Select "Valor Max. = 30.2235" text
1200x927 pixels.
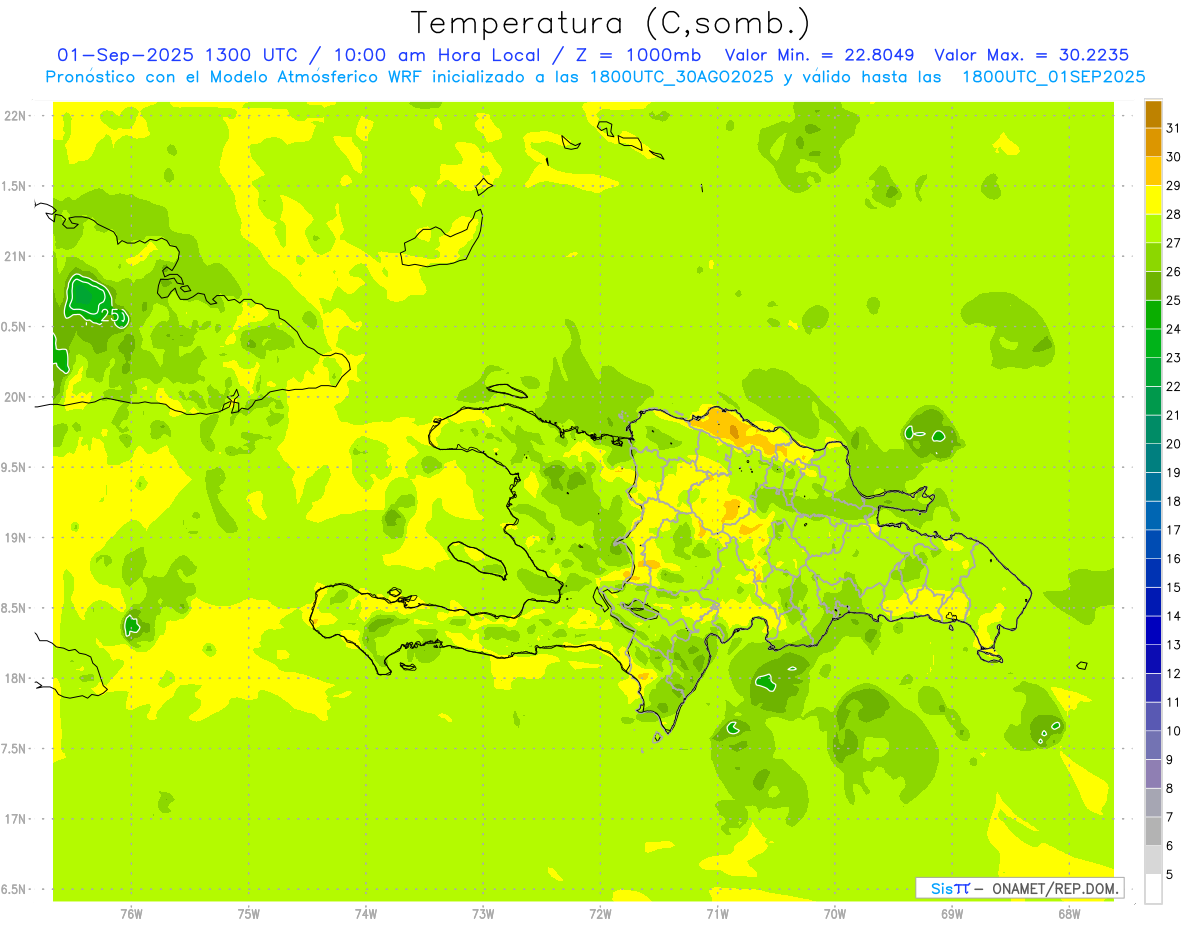pyautogui.click(x=1030, y=55)
